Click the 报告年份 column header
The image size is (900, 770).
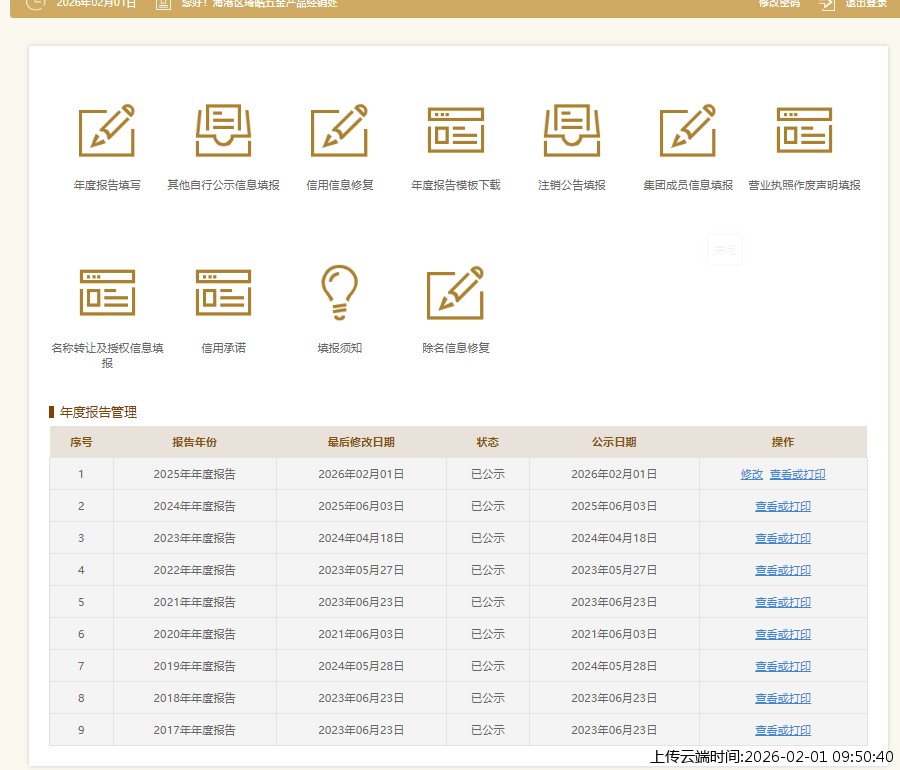coord(194,442)
